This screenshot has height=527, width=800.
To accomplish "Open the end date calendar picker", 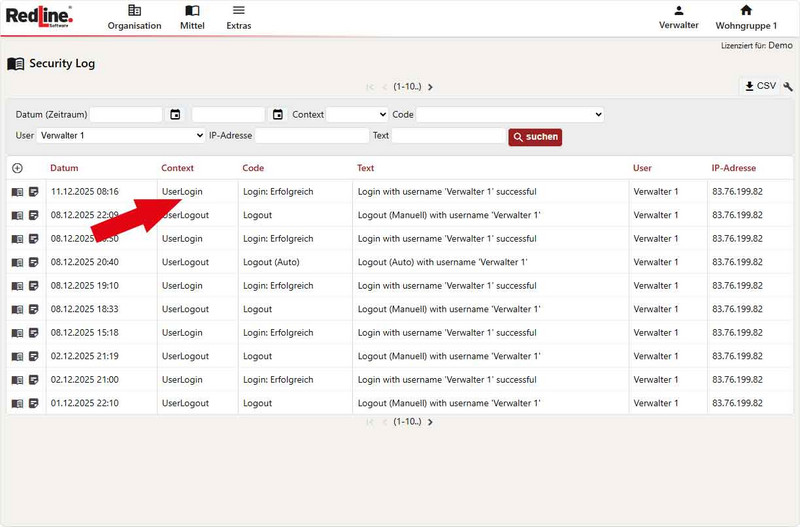I will pos(278,115).
